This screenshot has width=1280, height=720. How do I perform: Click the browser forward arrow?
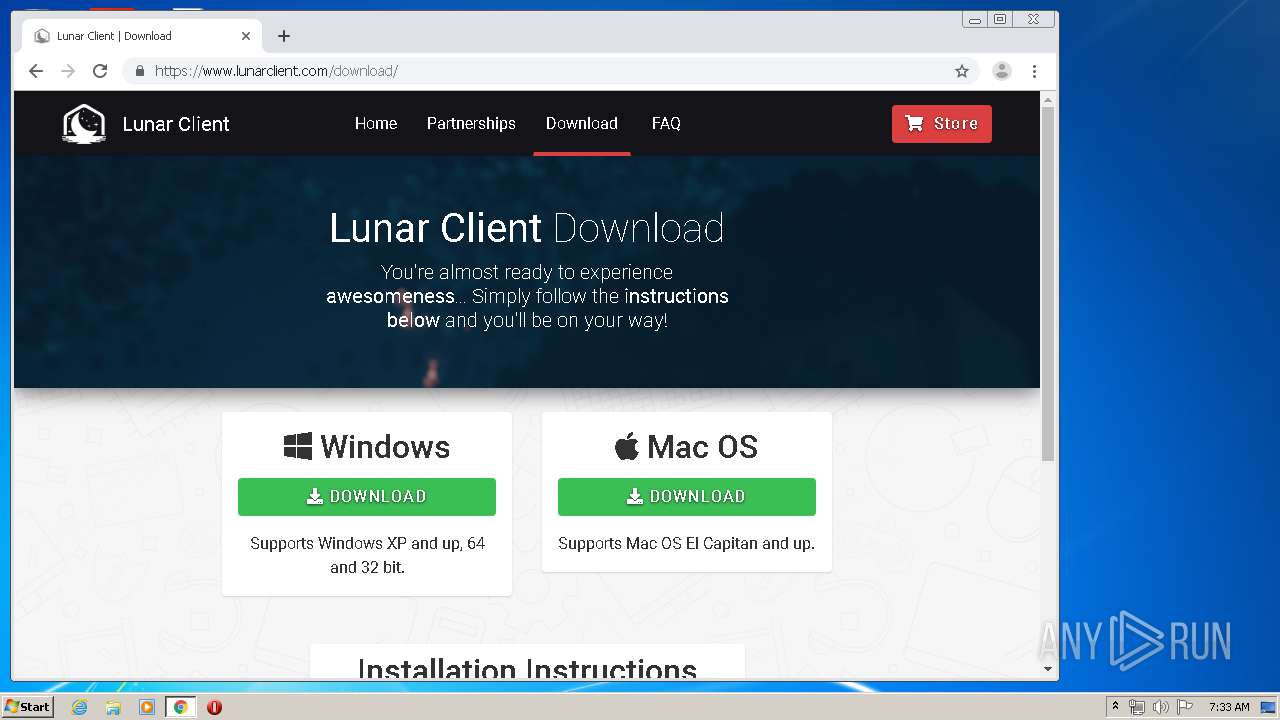coord(68,71)
